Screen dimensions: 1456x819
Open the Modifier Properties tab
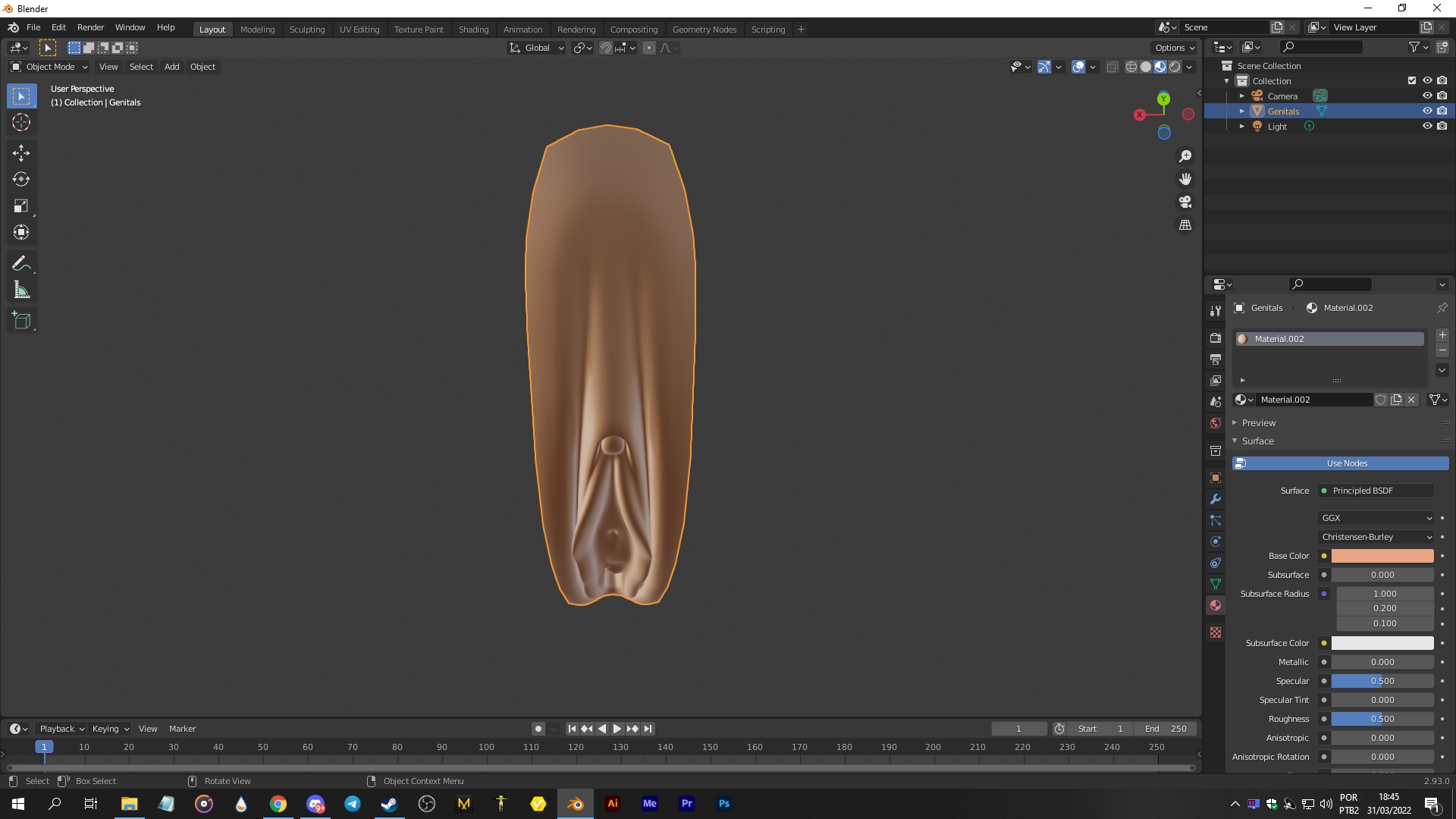(x=1215, y=500)
